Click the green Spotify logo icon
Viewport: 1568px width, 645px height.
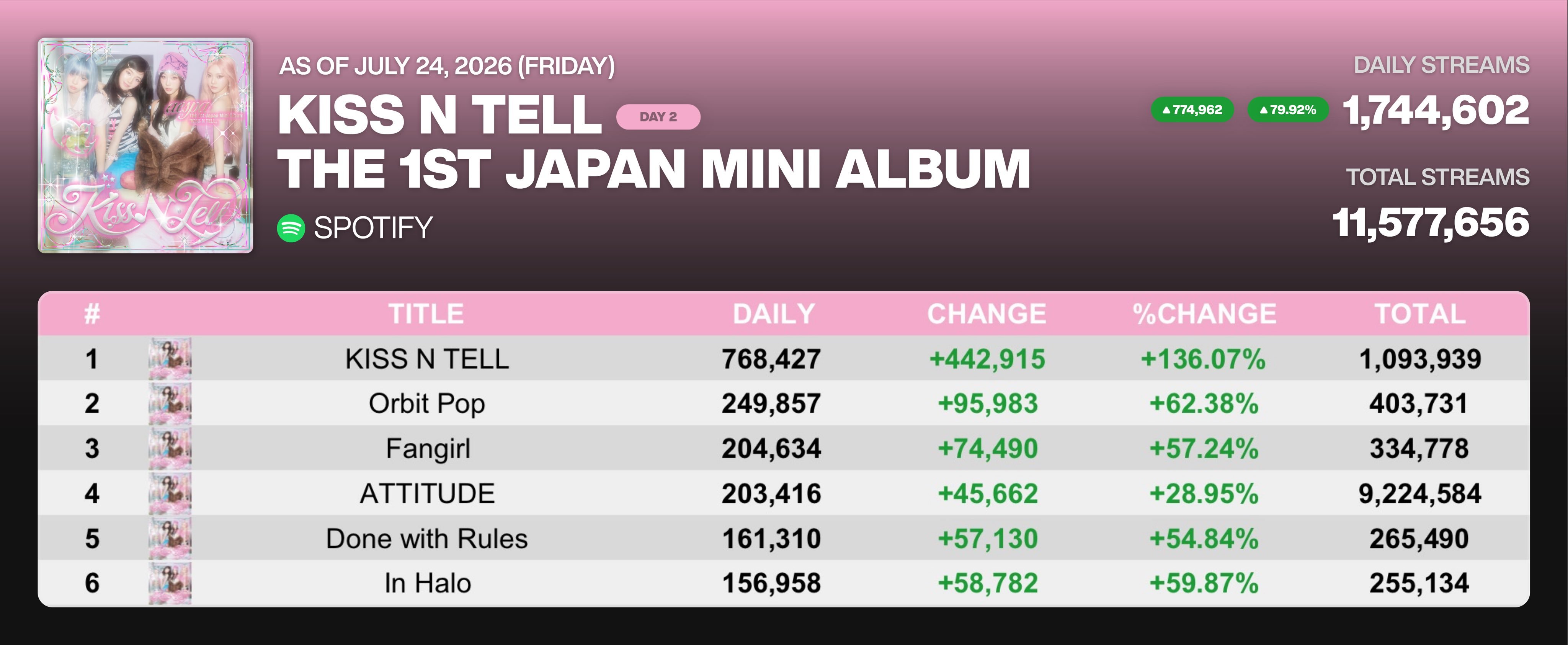[x=291, y=228]
